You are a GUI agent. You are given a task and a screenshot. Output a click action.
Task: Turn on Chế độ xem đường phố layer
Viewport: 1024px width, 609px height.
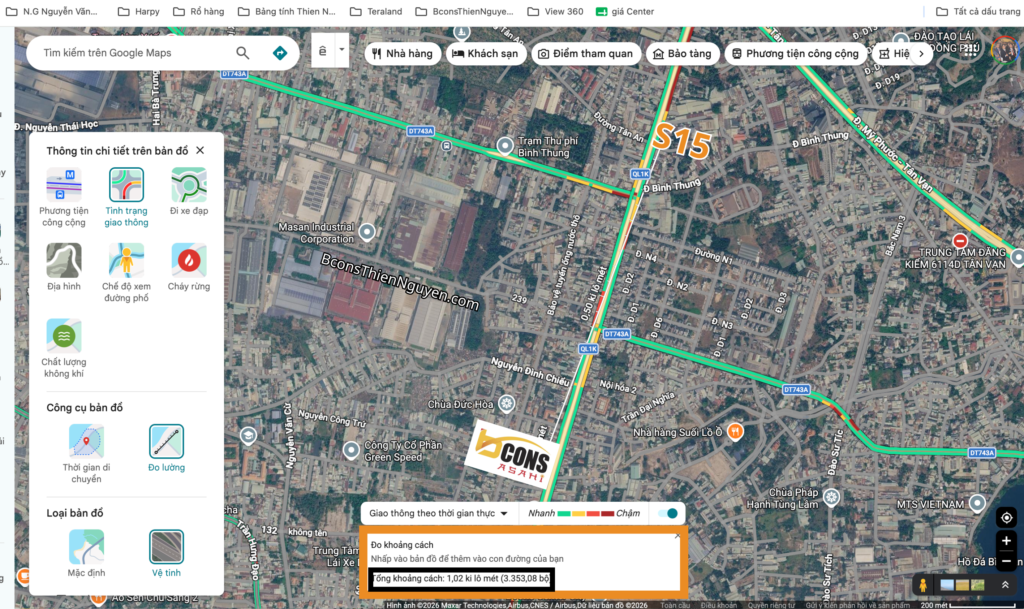[126, 273]
